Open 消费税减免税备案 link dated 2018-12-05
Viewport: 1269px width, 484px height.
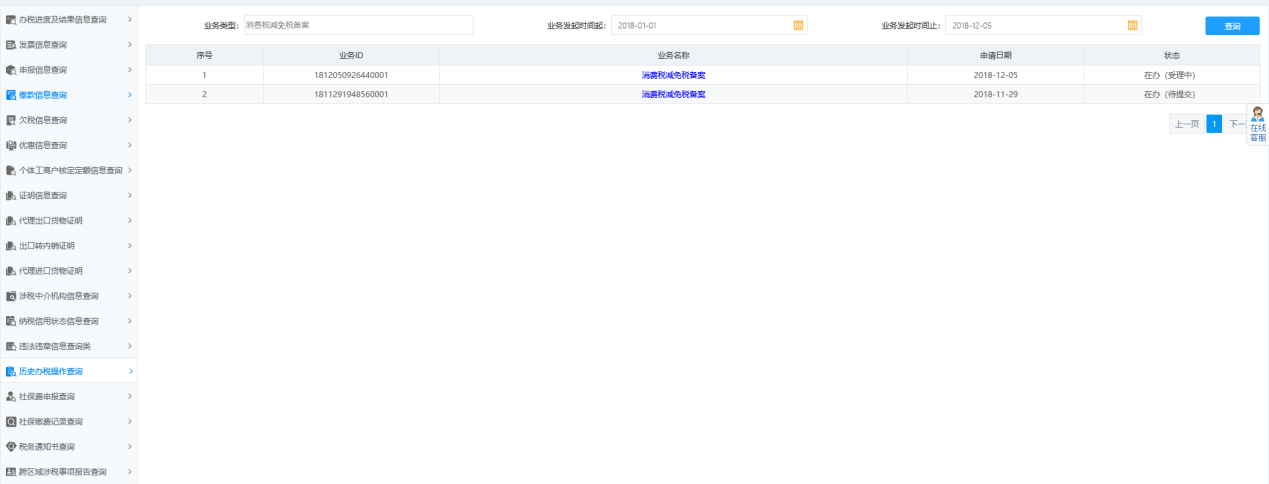click(673, 75)
